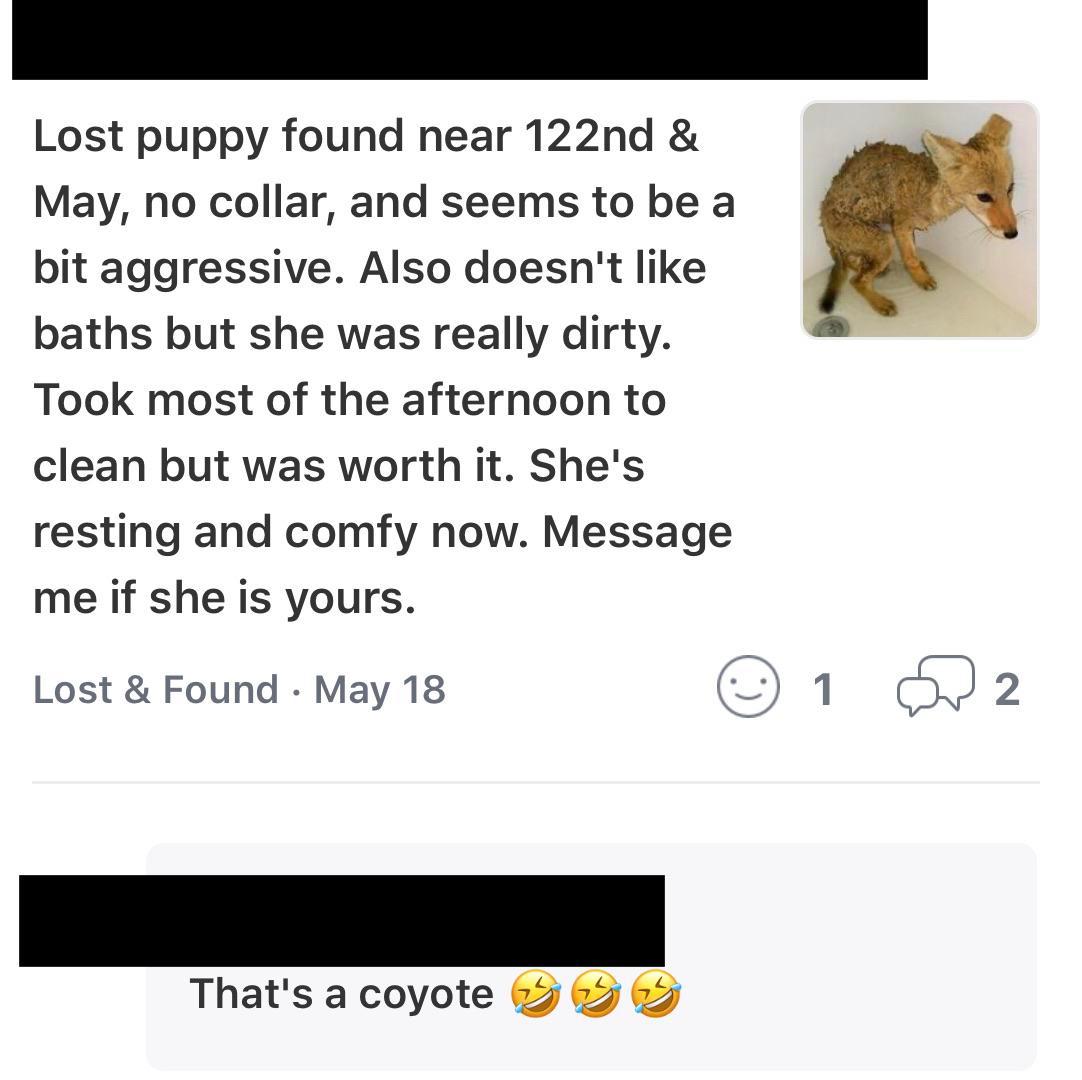Click "baths but she was really dirty" text
1082x1080 pixels.
(x=352, y=334)
